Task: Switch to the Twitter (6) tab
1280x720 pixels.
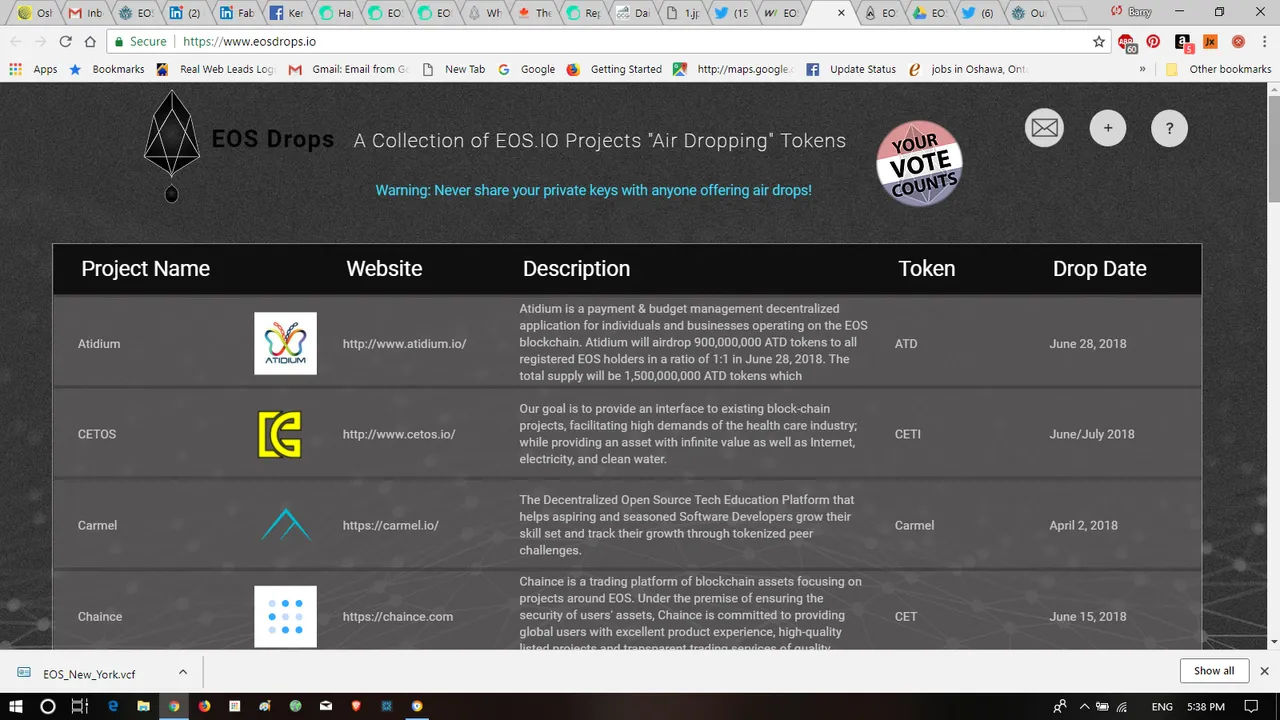Action: pos(979,13)
